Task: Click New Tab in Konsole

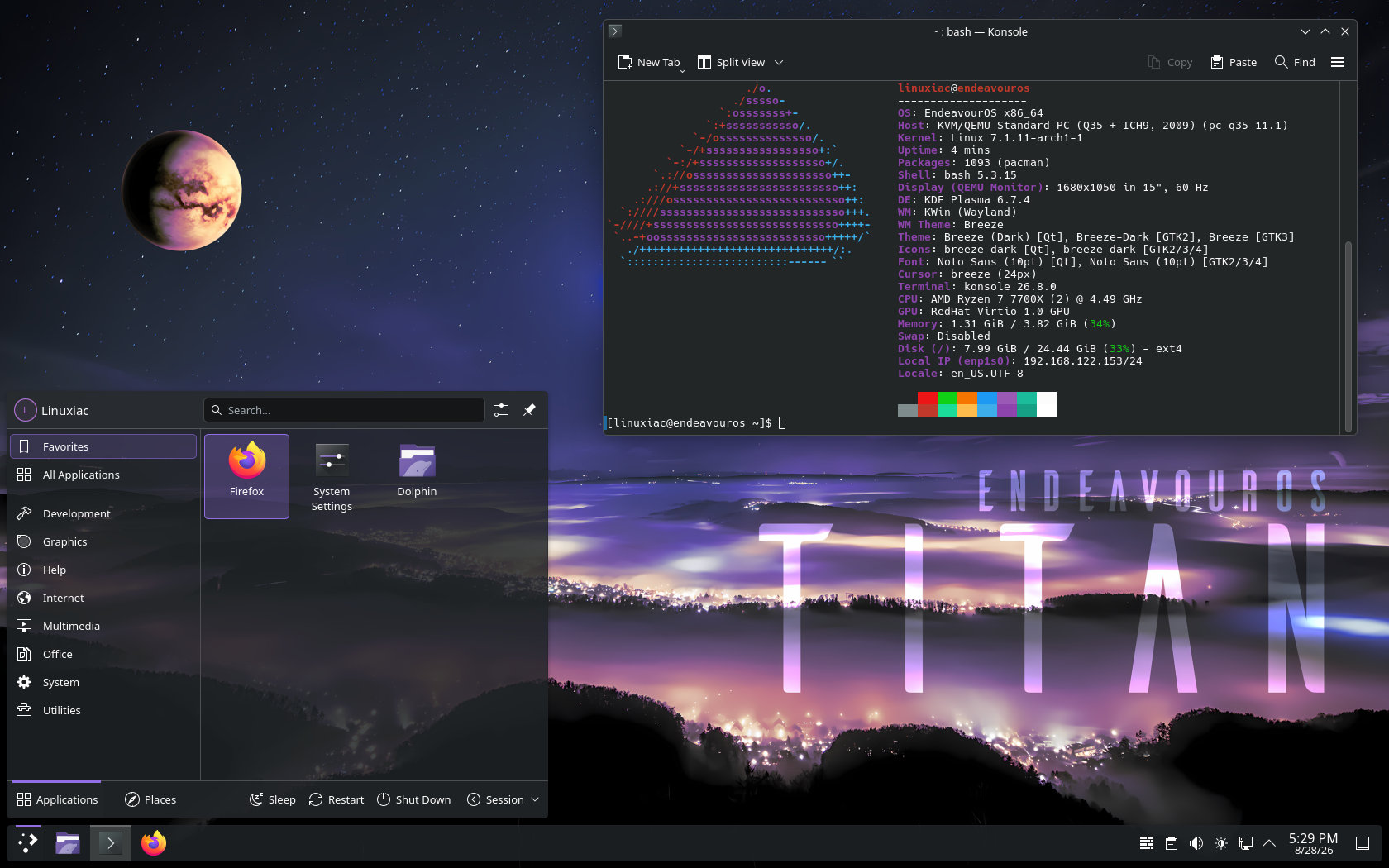Action: [649, 62]
